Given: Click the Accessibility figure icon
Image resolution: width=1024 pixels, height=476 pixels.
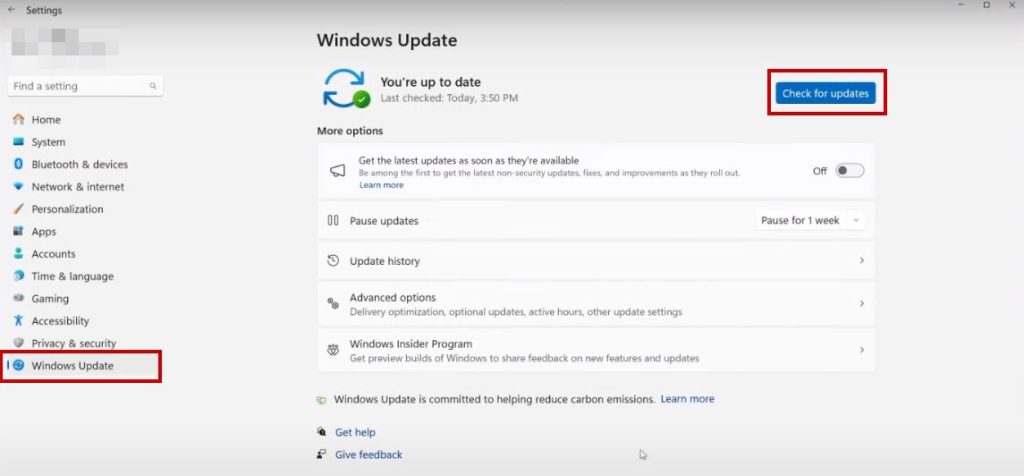Looking at the screenshot, I should pos(18,321).
